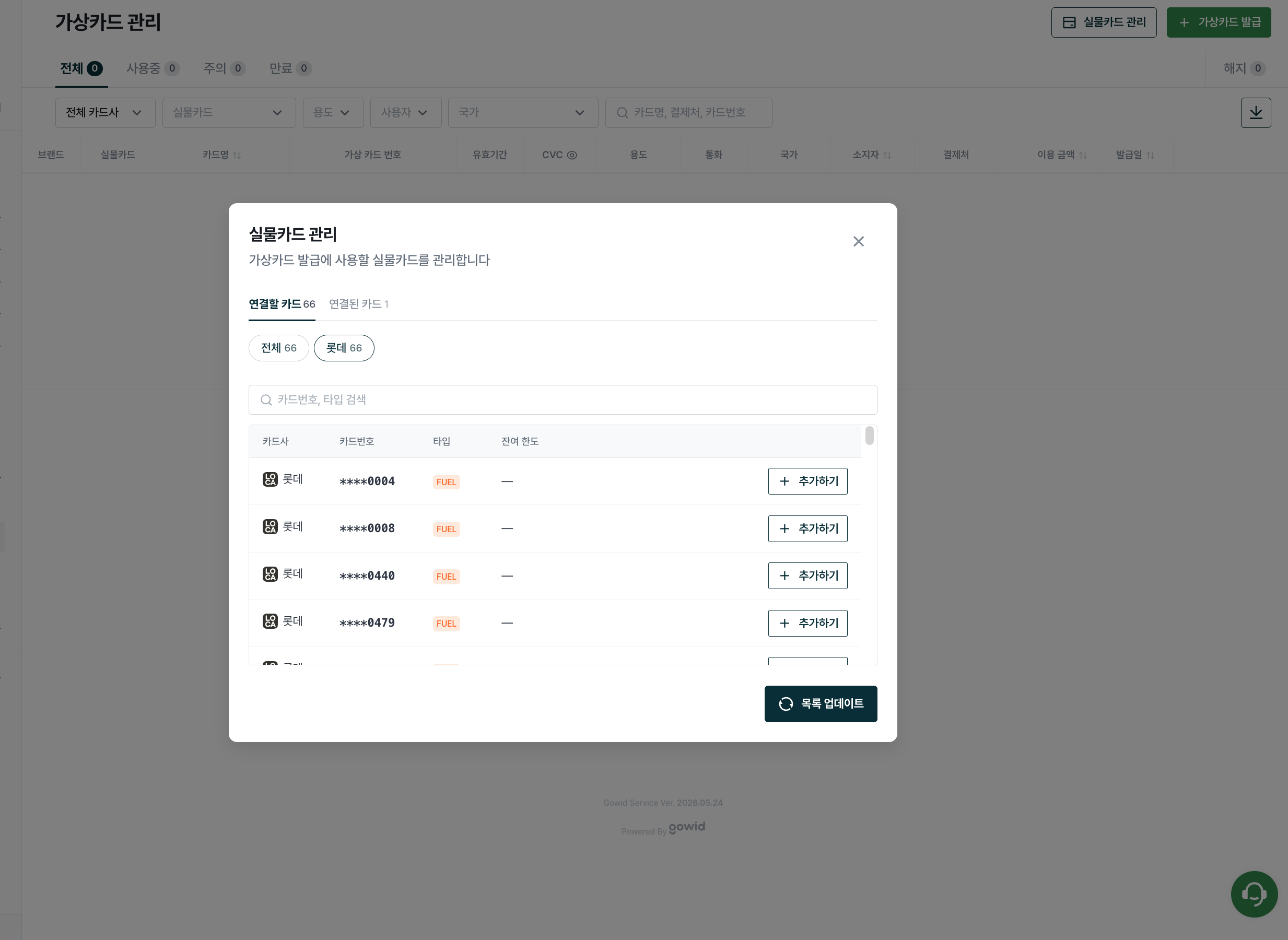
Task: Click 카드번호 column header in dialog
Action: [x=356, y=441]
